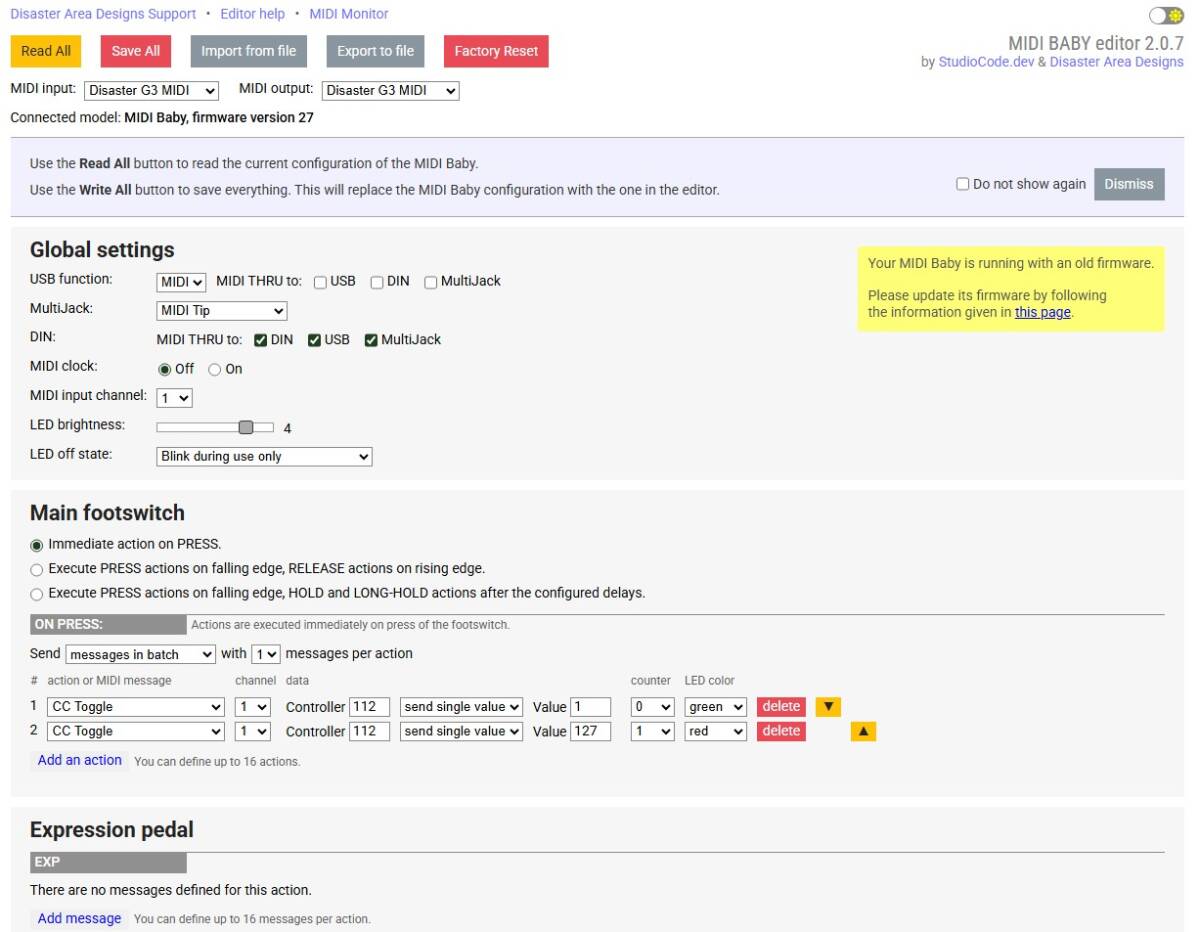Toggle the dark mode switch

coord(1166,15)
